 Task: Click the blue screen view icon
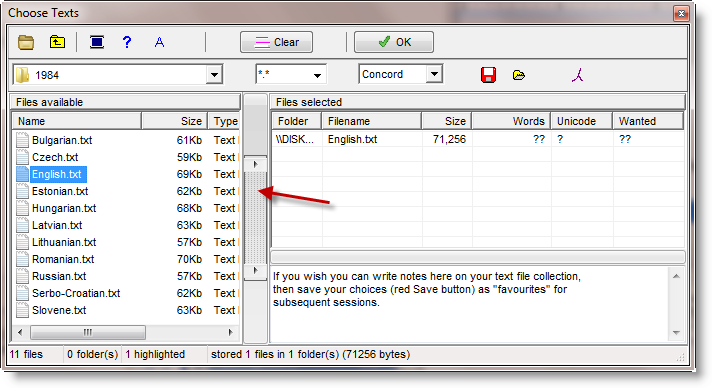(97, 42)
